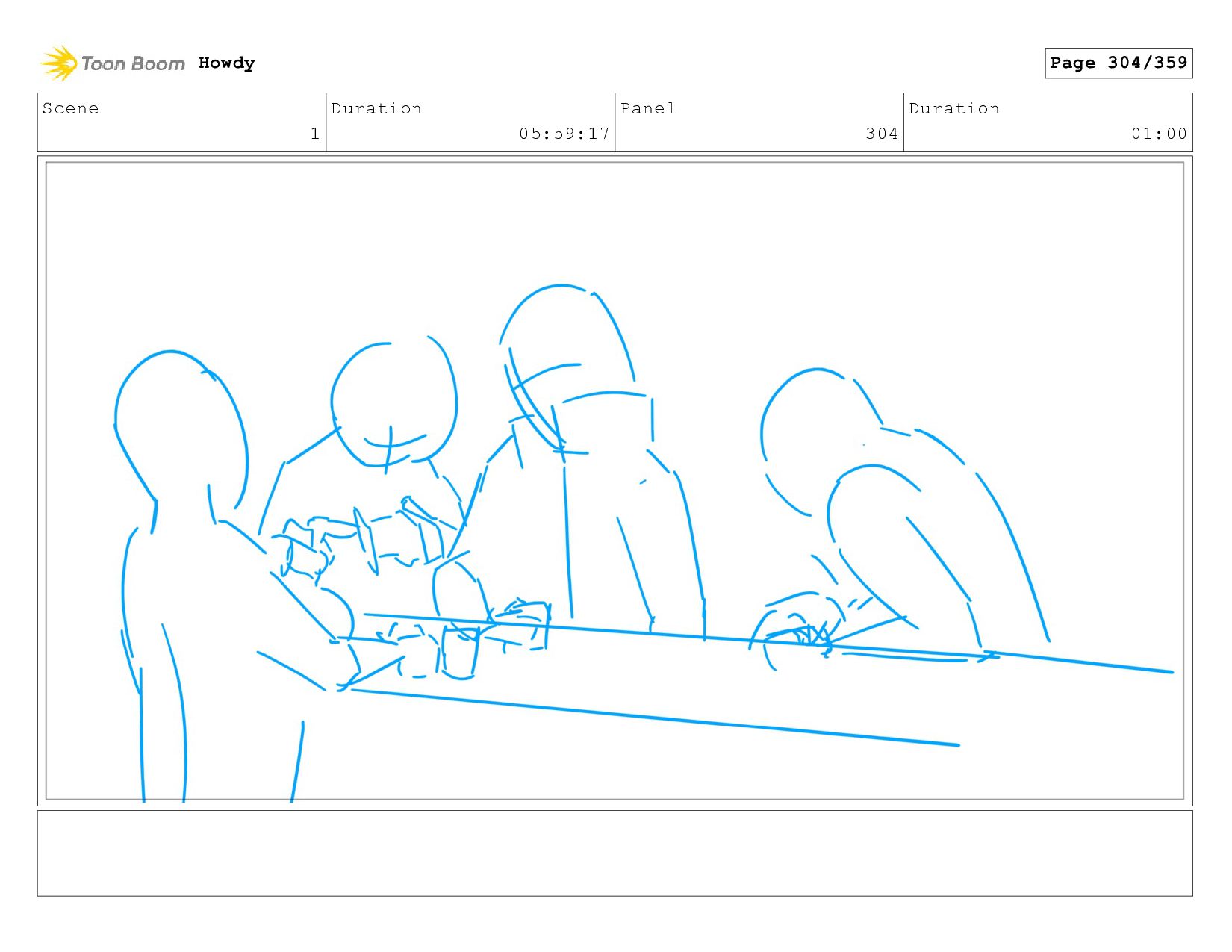This screenshot has height=952, width=1232.
Task: Click the empty notes box below the panel
Action: click(615, 853)
